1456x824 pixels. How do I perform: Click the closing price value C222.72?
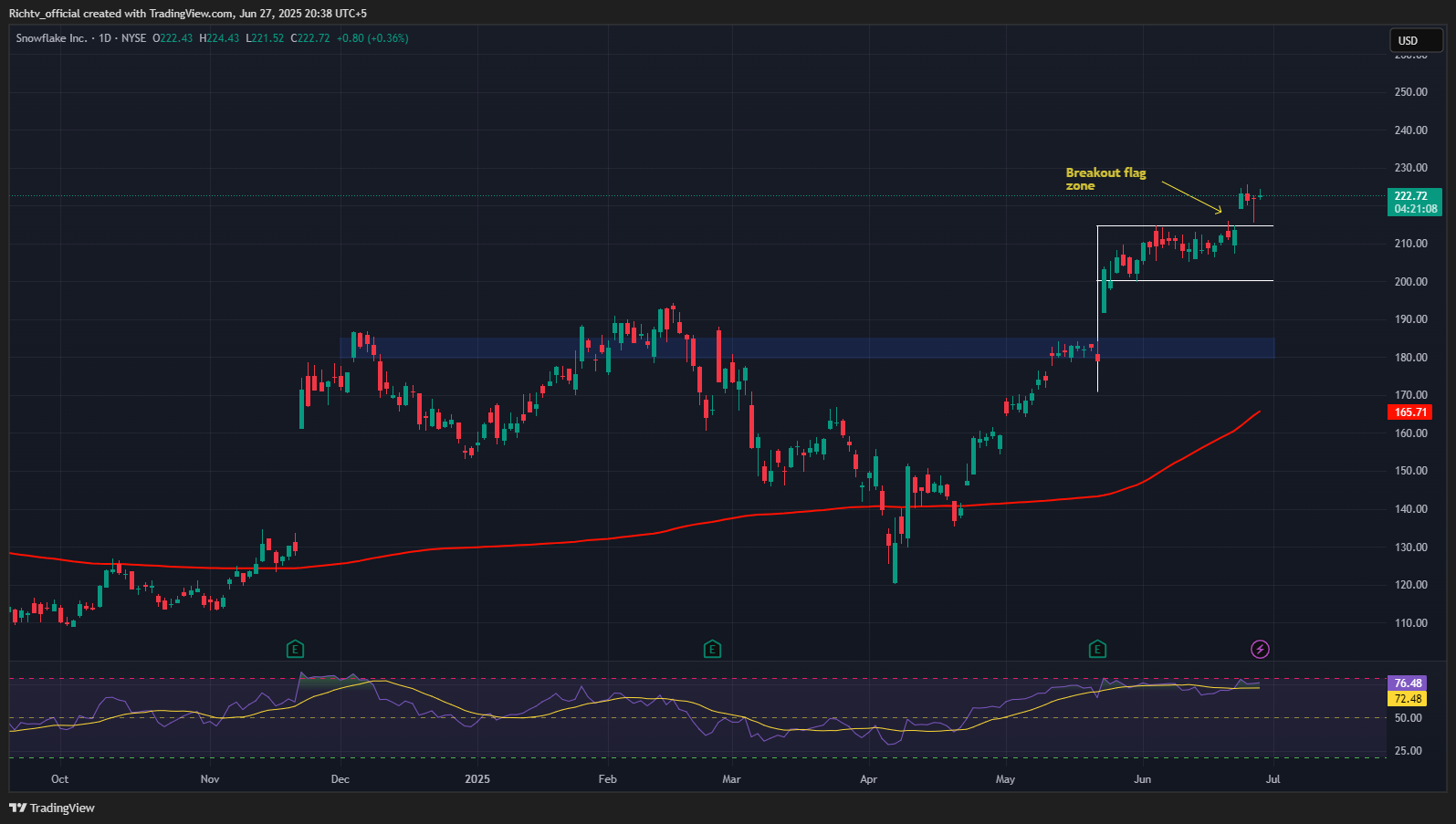click(310, 38)
